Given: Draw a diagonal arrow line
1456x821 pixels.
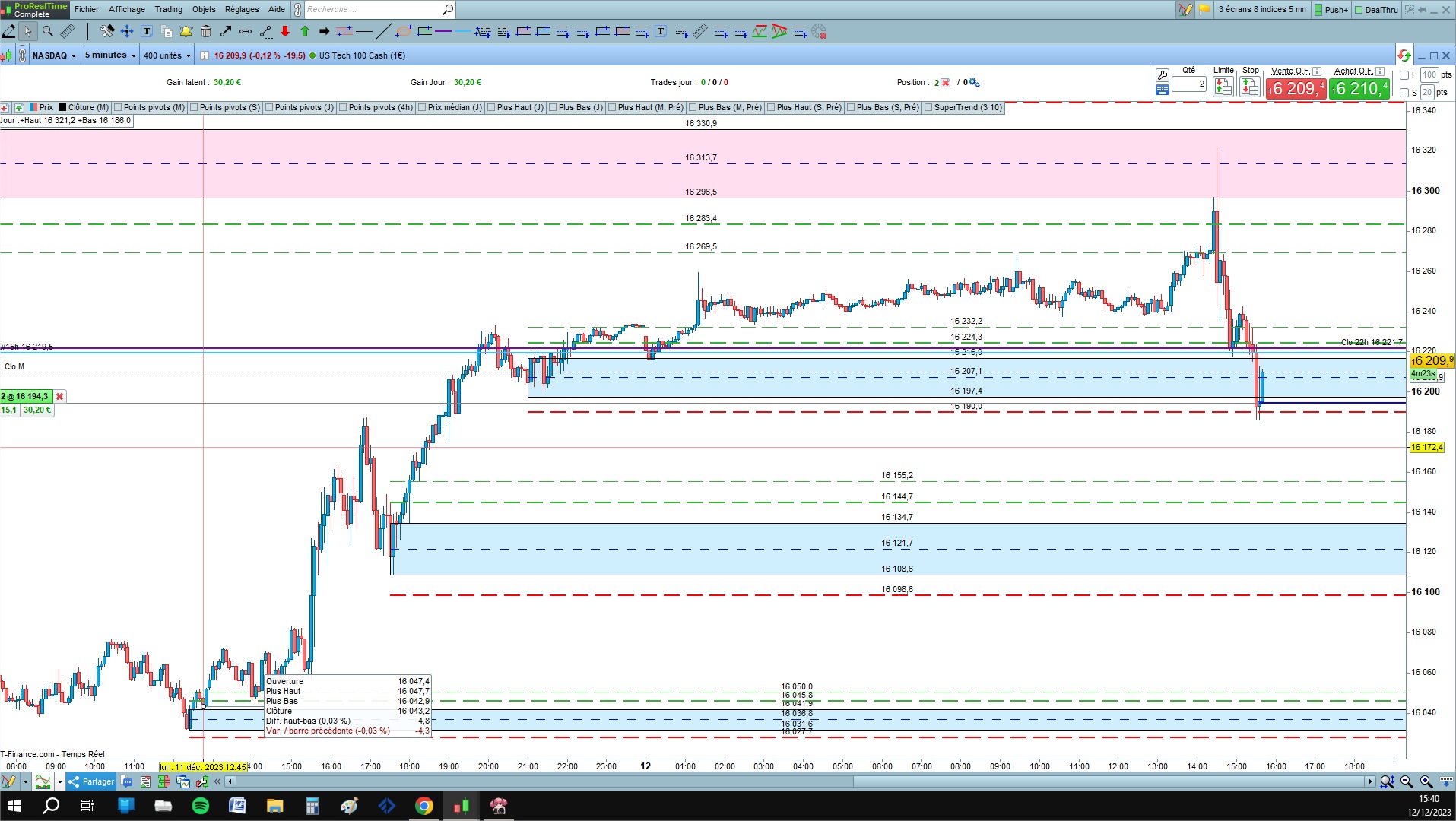Looking at the screenshot, I should (226, 31).
